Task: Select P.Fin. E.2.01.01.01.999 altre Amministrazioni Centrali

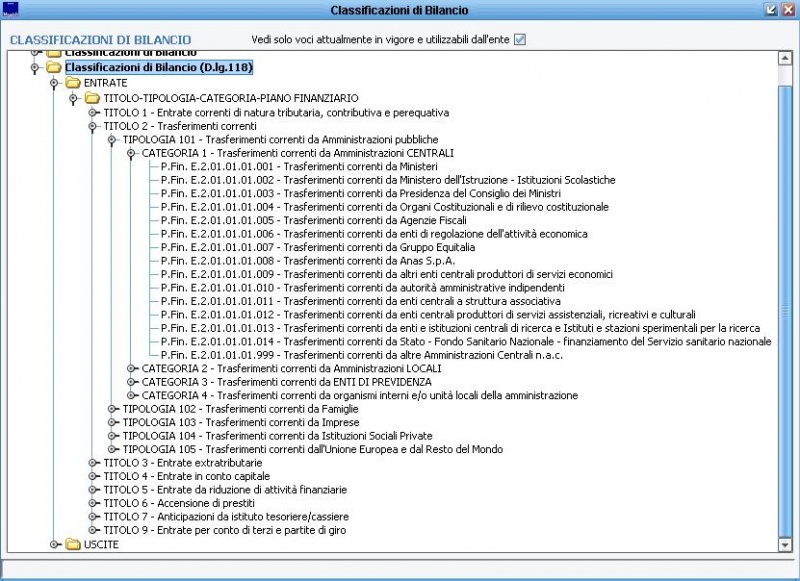Action: pos(362,355)
